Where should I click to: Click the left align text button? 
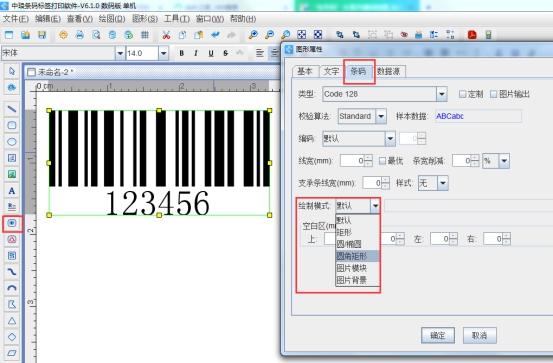pyautogui.click(x=260, y=53)
